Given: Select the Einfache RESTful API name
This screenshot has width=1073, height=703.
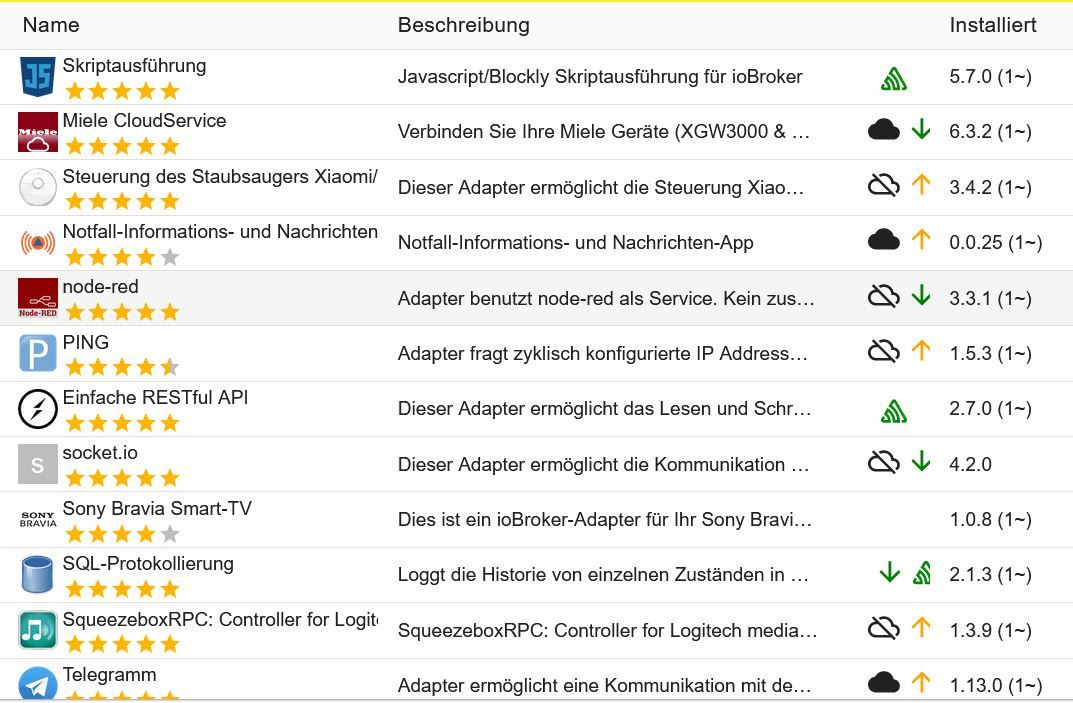Looking at the screenshot, I should coord(155,398).
